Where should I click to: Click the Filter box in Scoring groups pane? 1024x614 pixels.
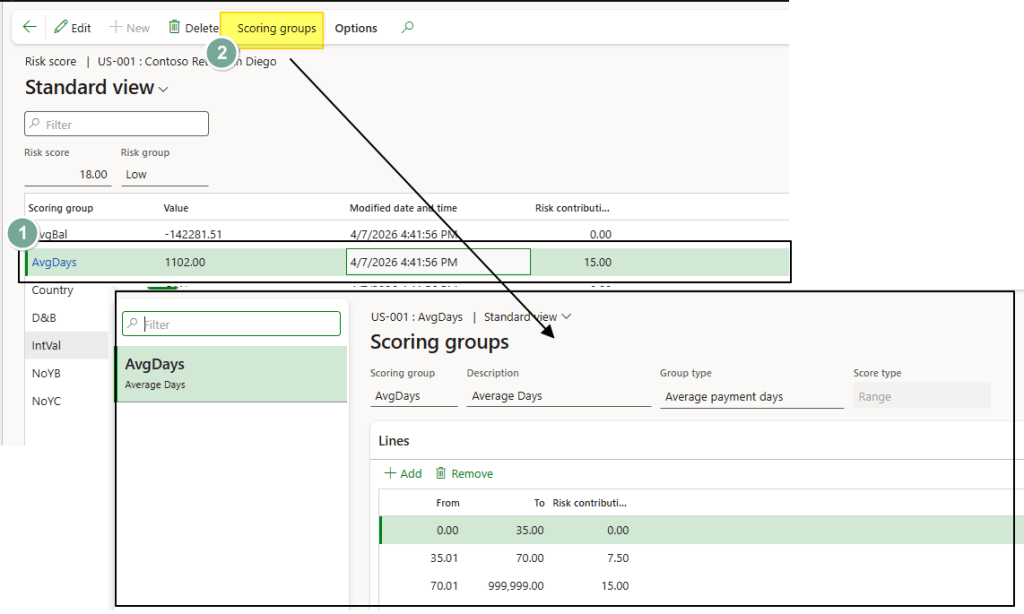[x=231, y=324]
